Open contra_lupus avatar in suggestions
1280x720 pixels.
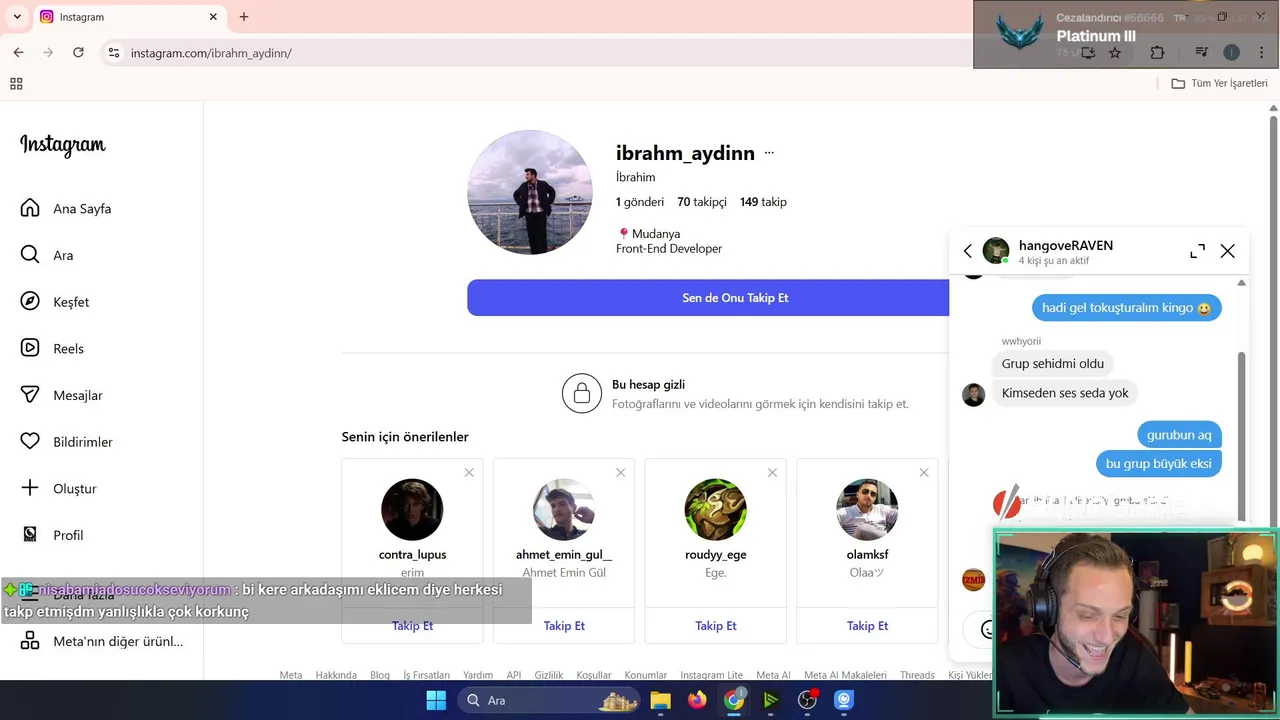412,510
